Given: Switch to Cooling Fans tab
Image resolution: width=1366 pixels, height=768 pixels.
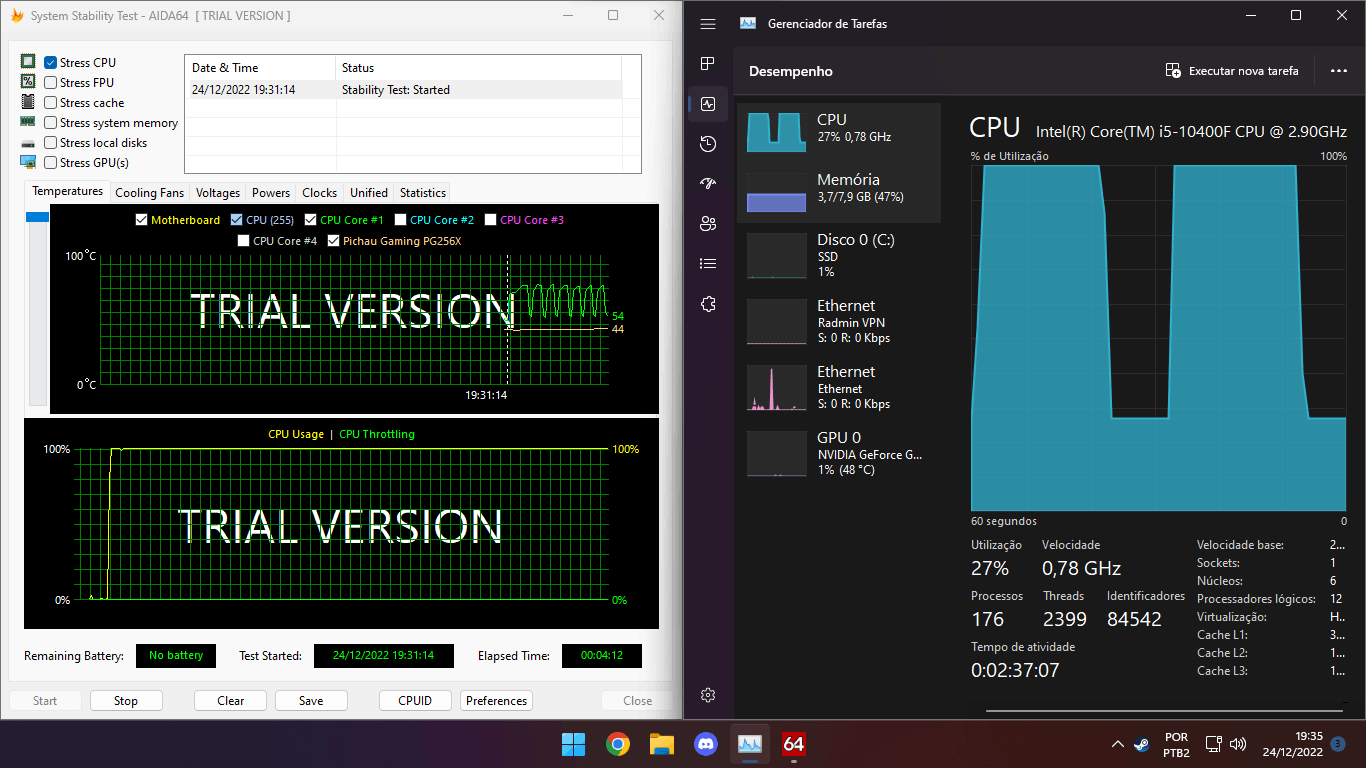Looking at the screenshot, I should pyautogui.click(x=150, y=193).
